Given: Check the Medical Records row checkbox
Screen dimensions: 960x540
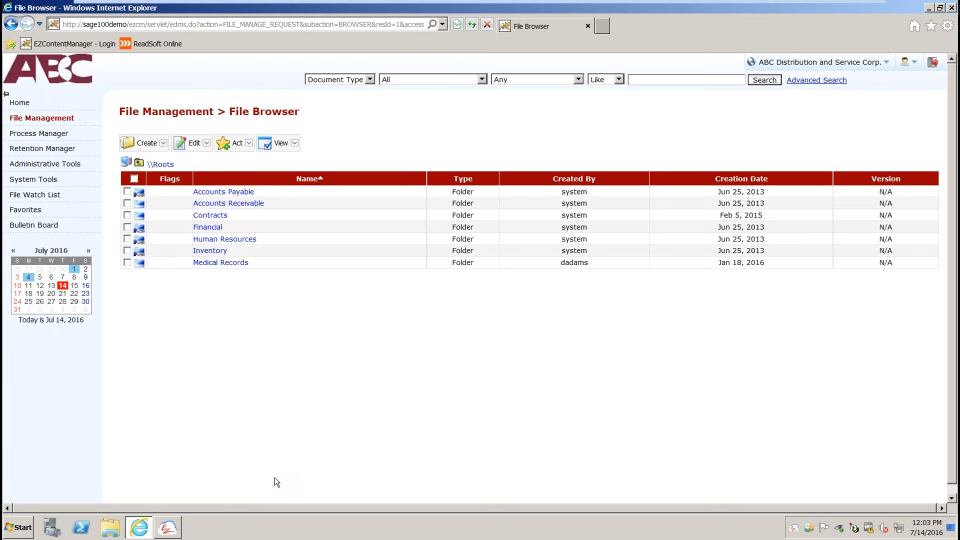Looking at the screenshot, I should click(127, 263).
